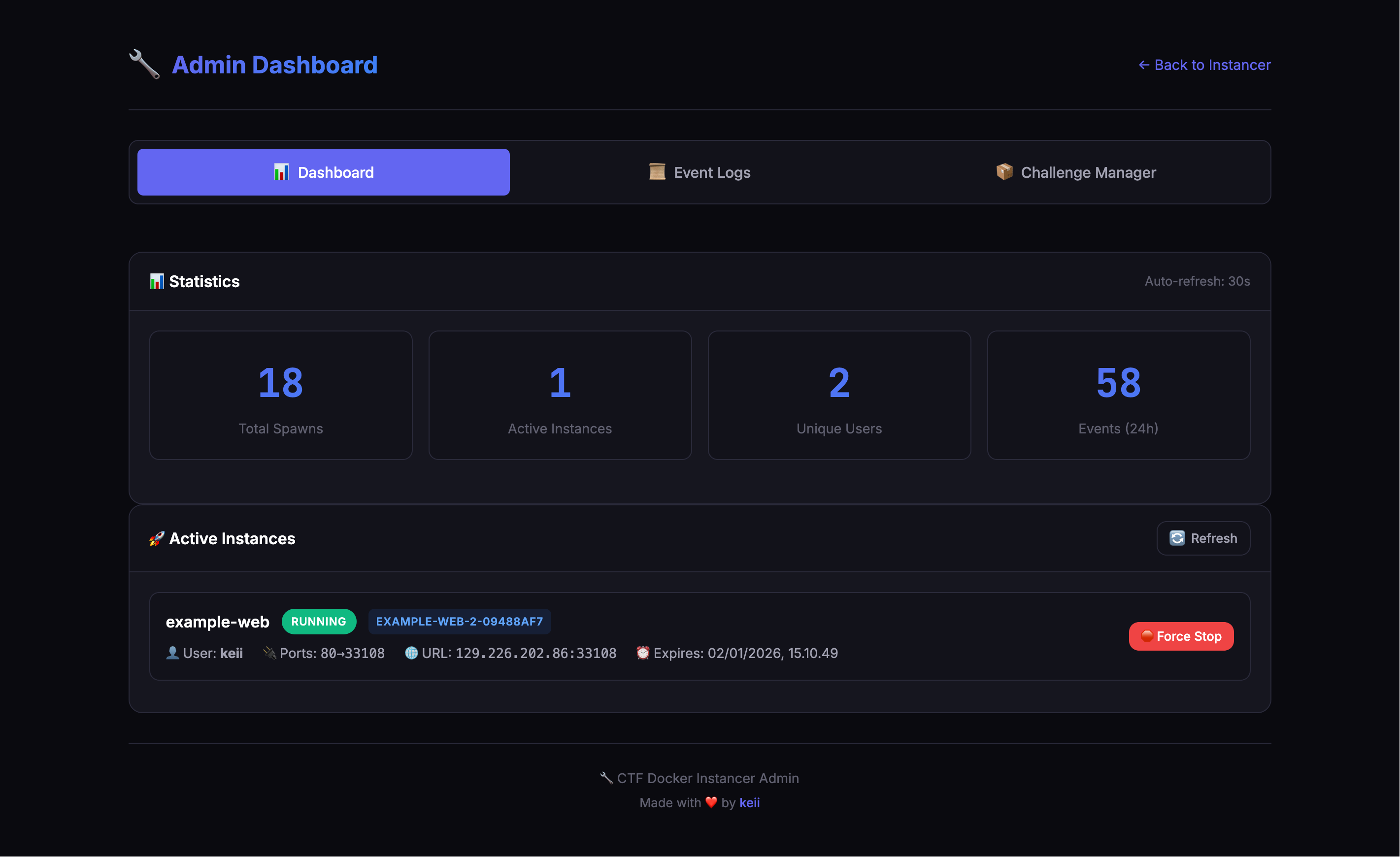The width and height of the screenshot is (1400, 857).
Task: Click the Active Instances section heading
Action: click(233, 538)
